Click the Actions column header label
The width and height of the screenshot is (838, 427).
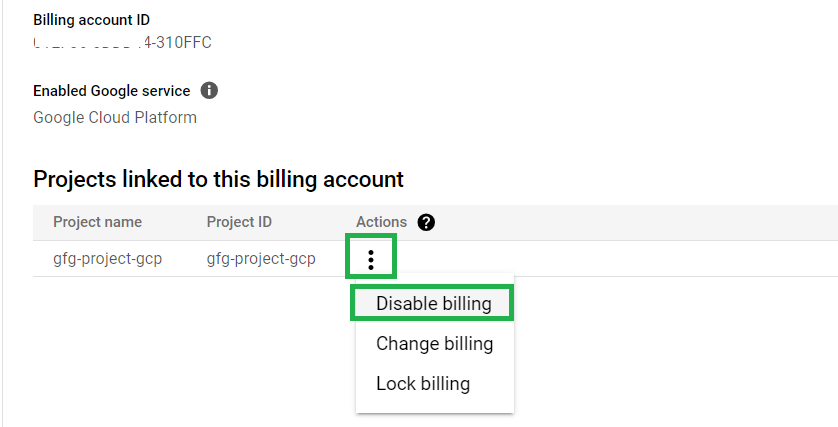tap(381, 222)
